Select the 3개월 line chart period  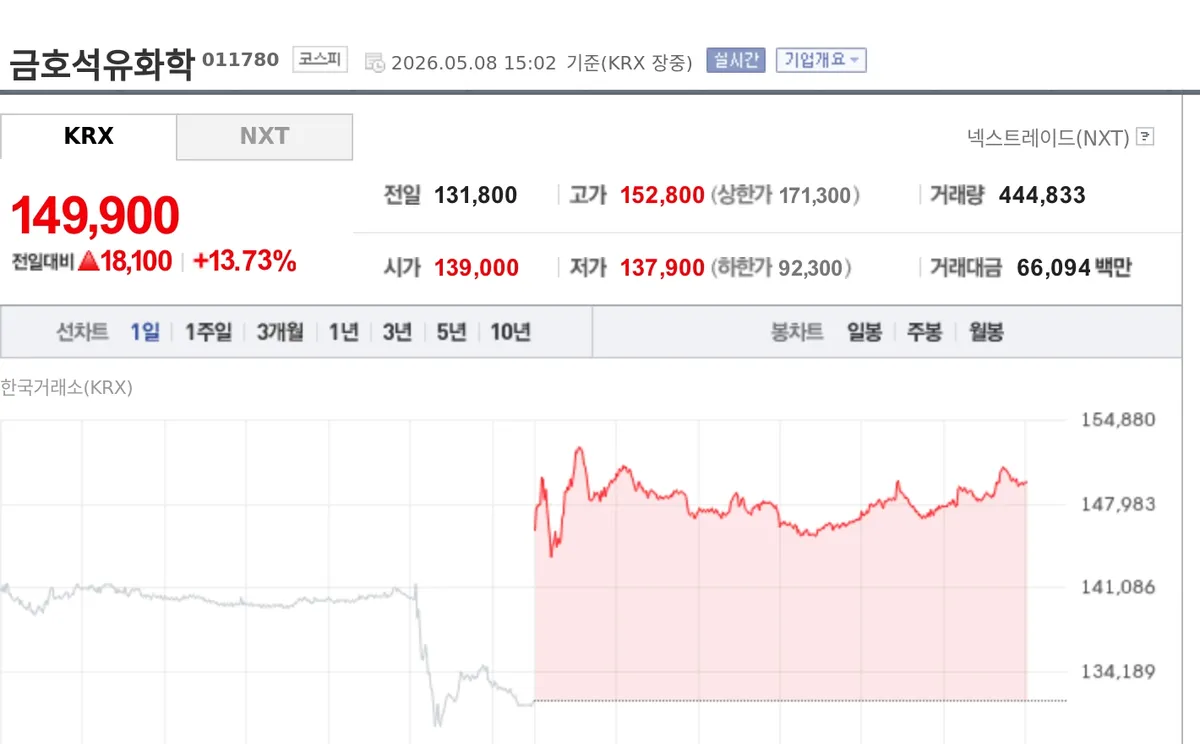[280, 332]
